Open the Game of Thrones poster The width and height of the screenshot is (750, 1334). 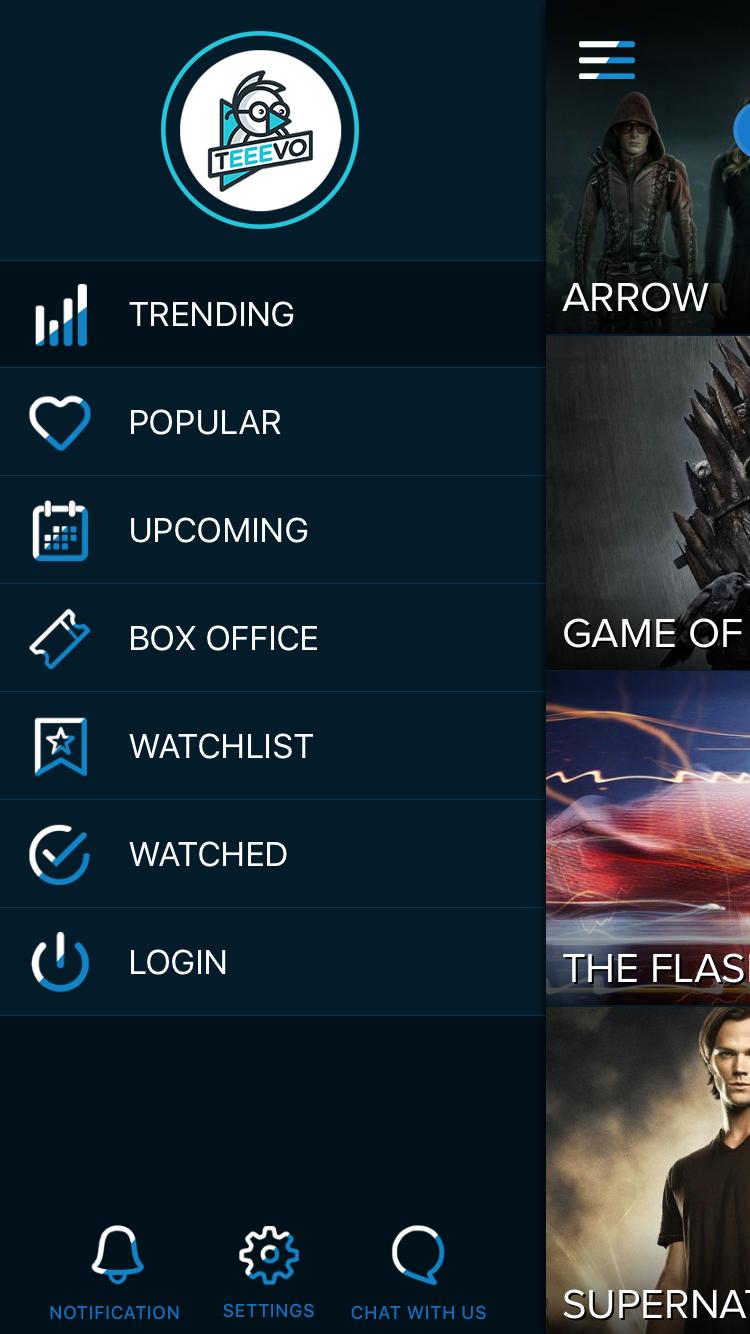click(x=648, y=503)
